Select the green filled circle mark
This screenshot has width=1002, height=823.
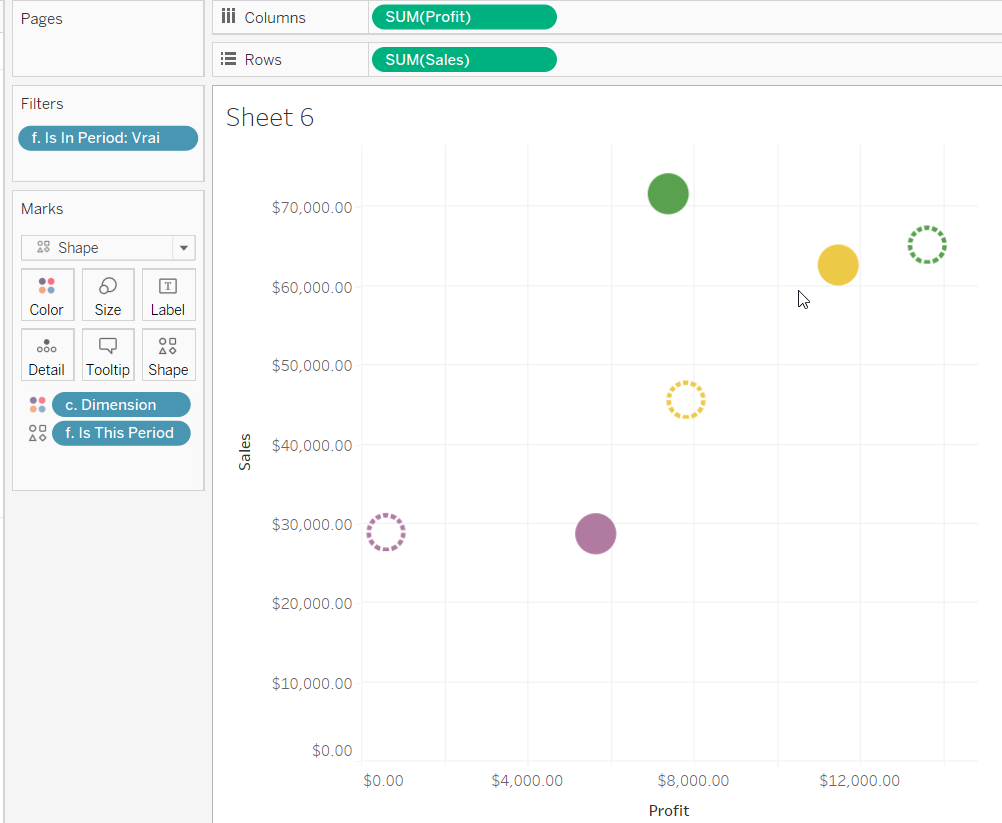click(x=668, y=193)
